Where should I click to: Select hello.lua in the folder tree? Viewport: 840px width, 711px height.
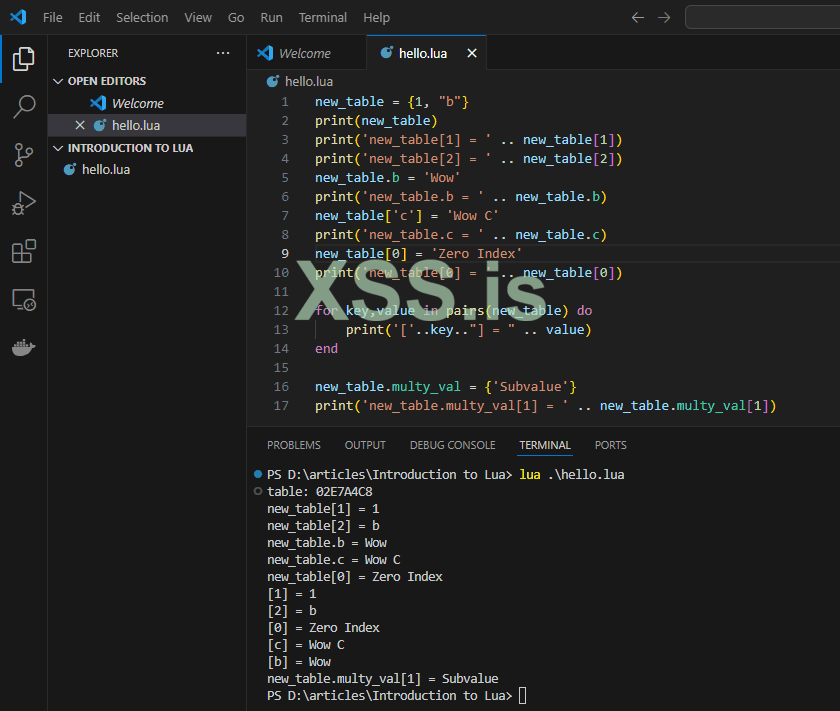105,169
